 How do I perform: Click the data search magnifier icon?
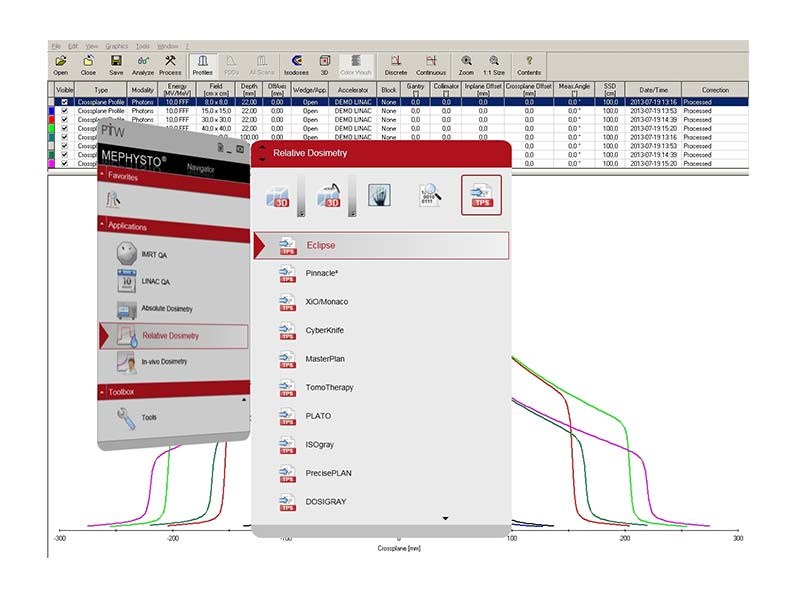click(430, 195)
